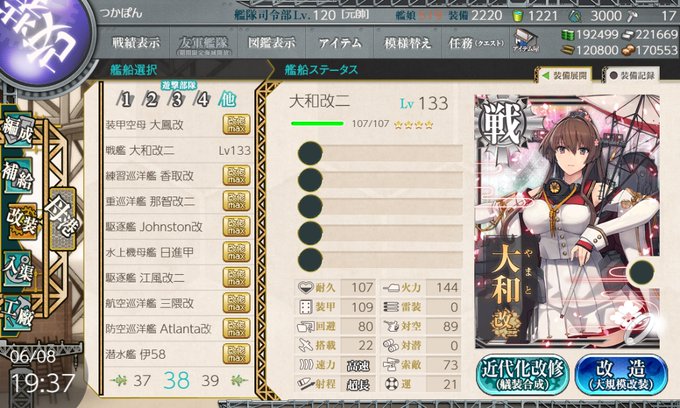
Task: Switch to fleet tab 2
Action: 151,100
